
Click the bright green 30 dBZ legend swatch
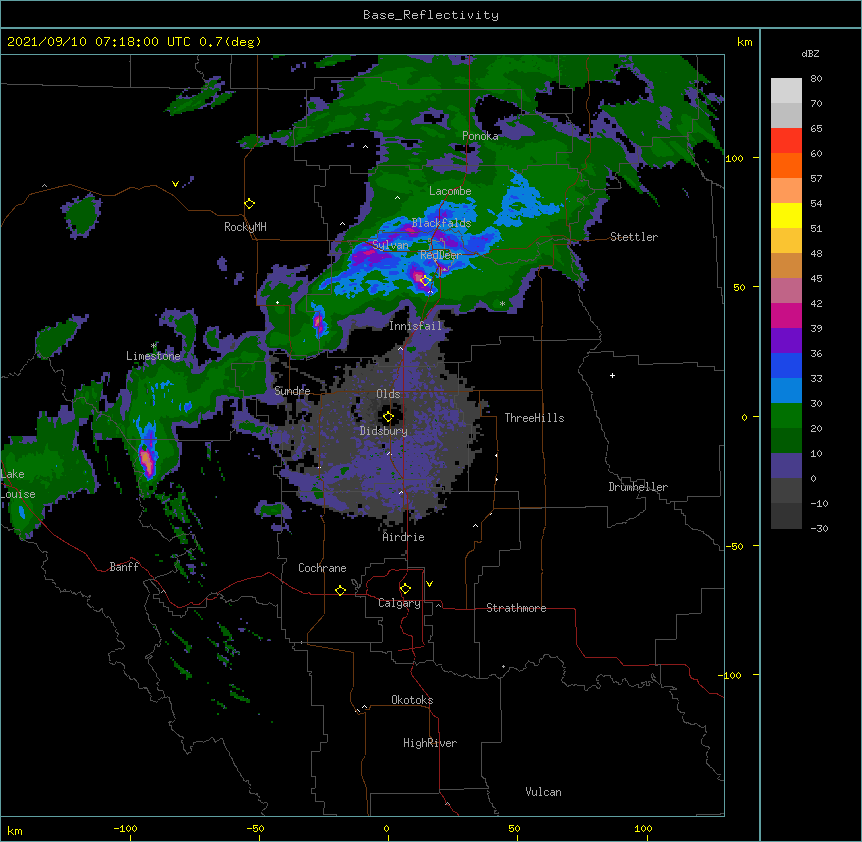coord(786,416)
